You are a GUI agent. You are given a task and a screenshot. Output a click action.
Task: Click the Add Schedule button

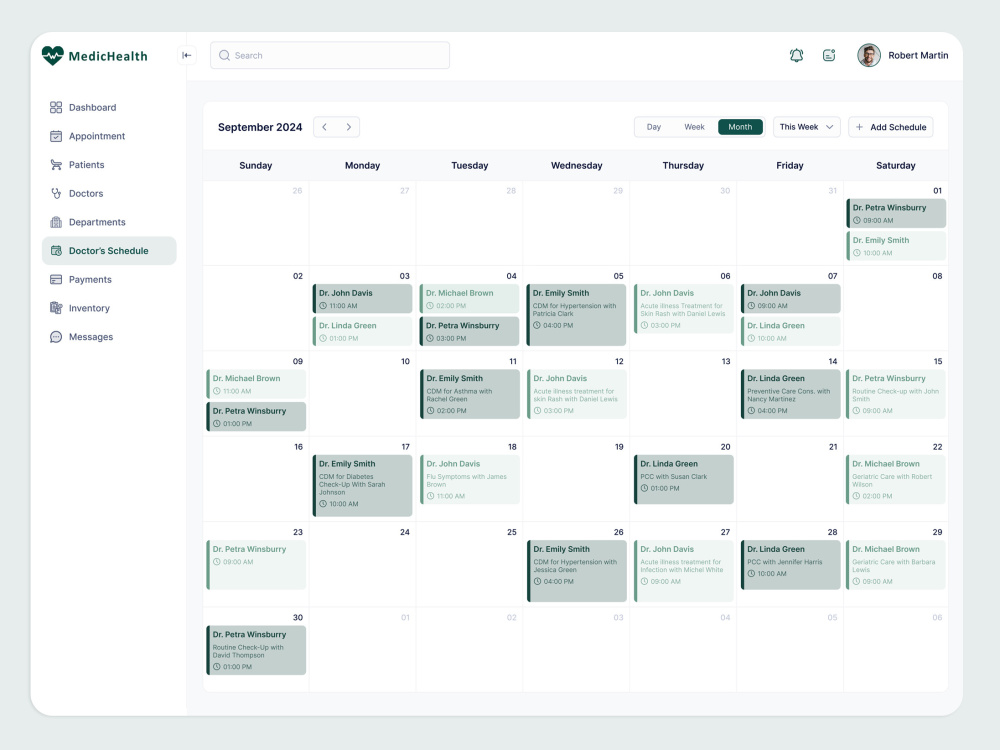[x=890, y=127]
